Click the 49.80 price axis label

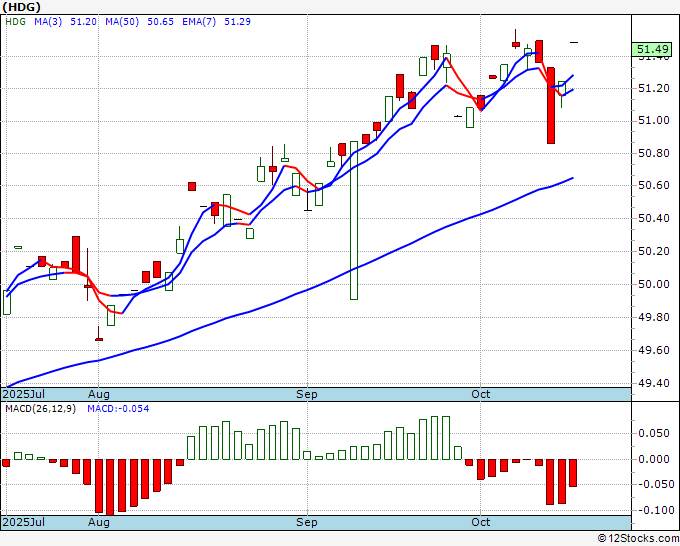tap(654, 317)
